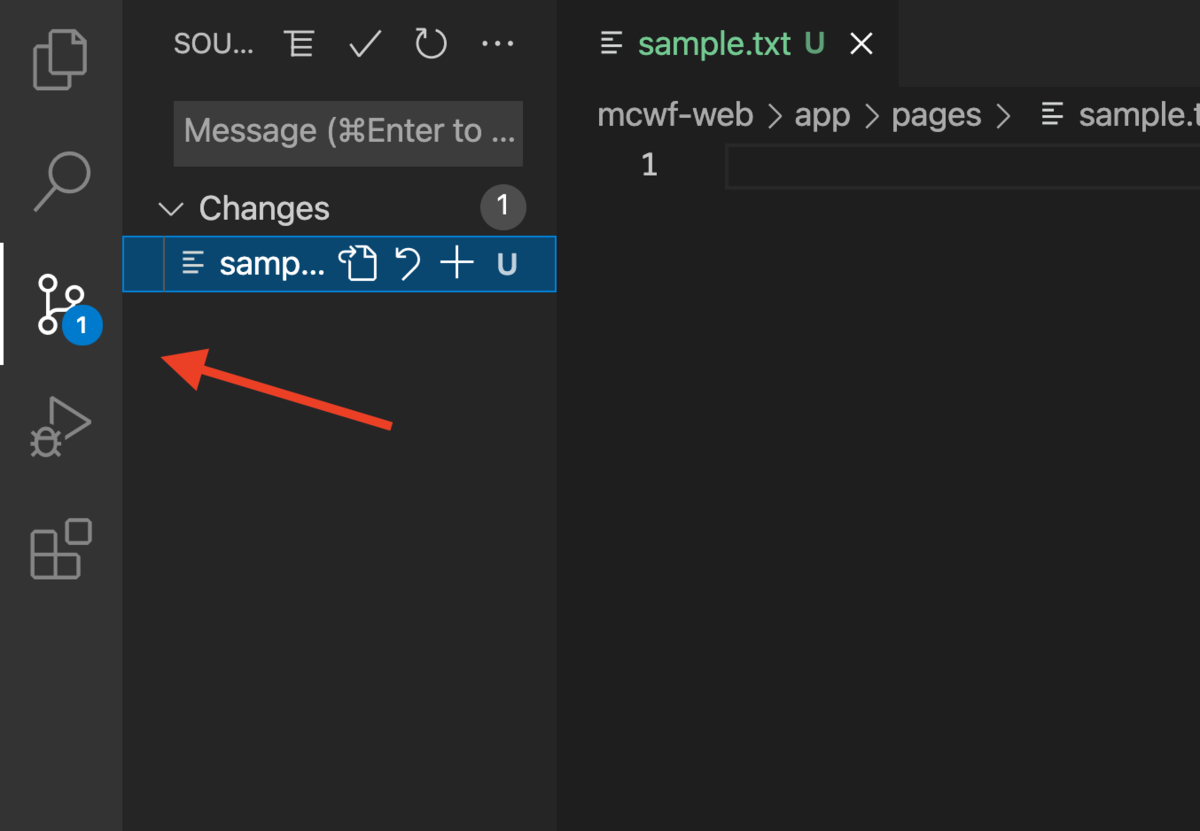Click the commit message input box

coord(348,132)
